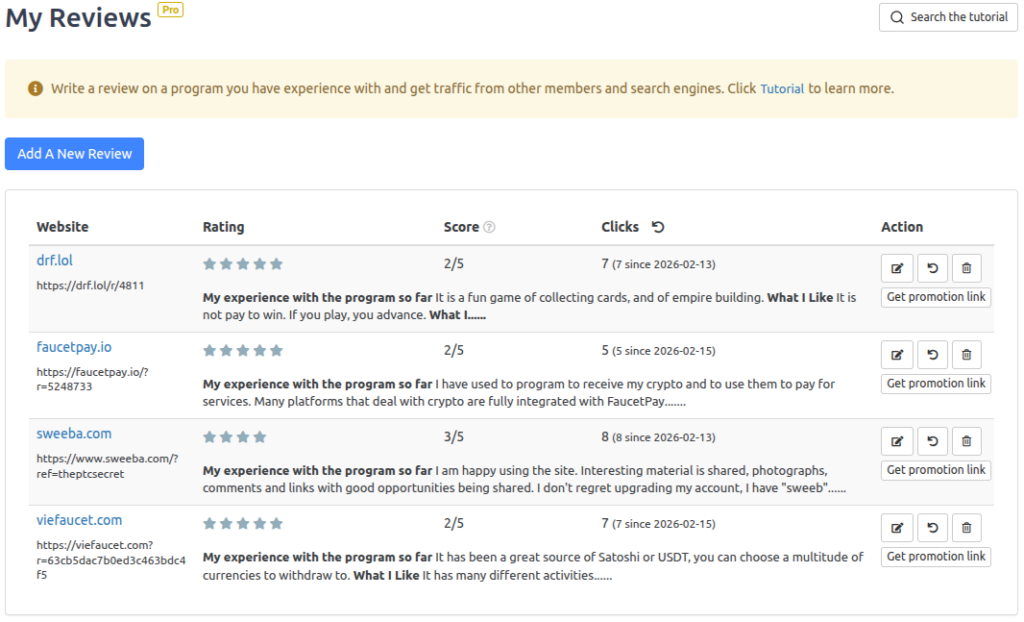Edit the faucetpay.io review

tap(897, 355)
